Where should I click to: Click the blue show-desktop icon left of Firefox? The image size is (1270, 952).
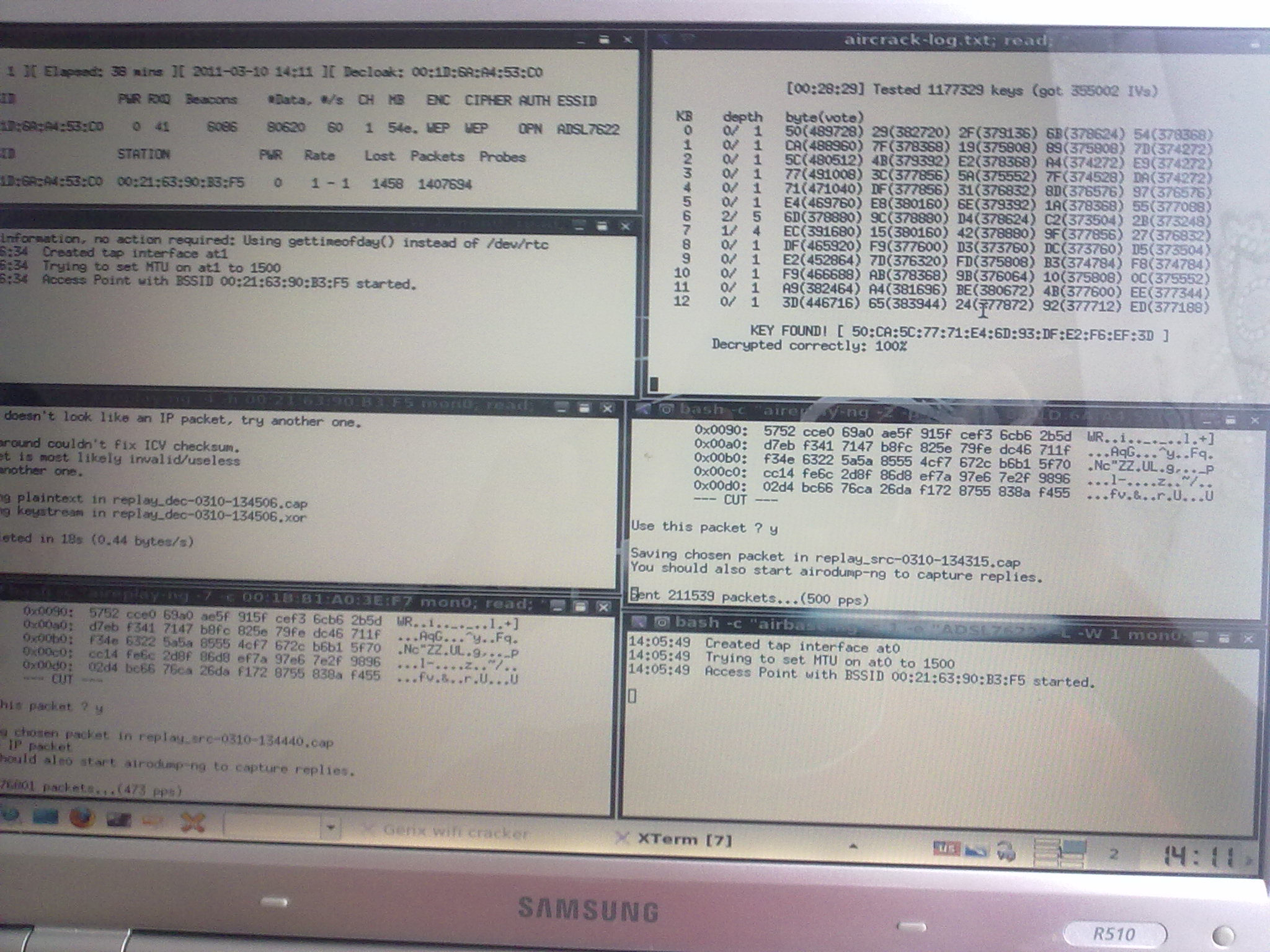click(45, 817)
